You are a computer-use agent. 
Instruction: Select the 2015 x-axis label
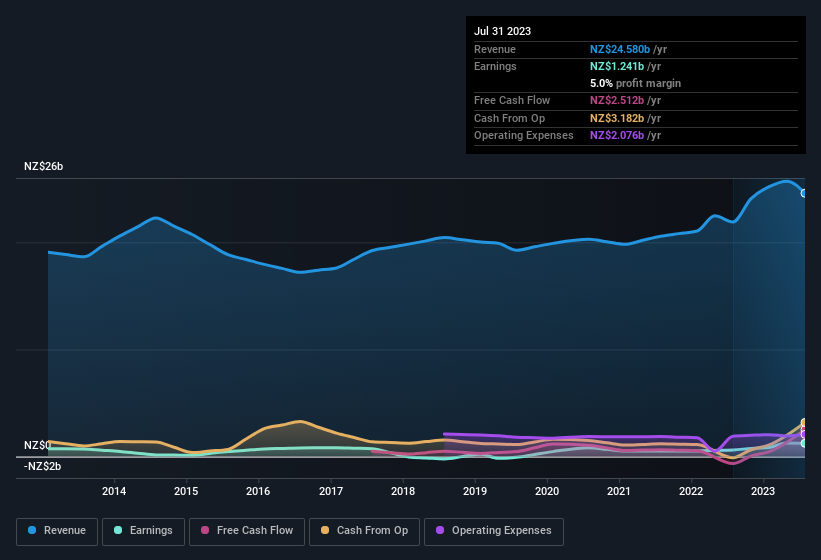pos(186,491)
